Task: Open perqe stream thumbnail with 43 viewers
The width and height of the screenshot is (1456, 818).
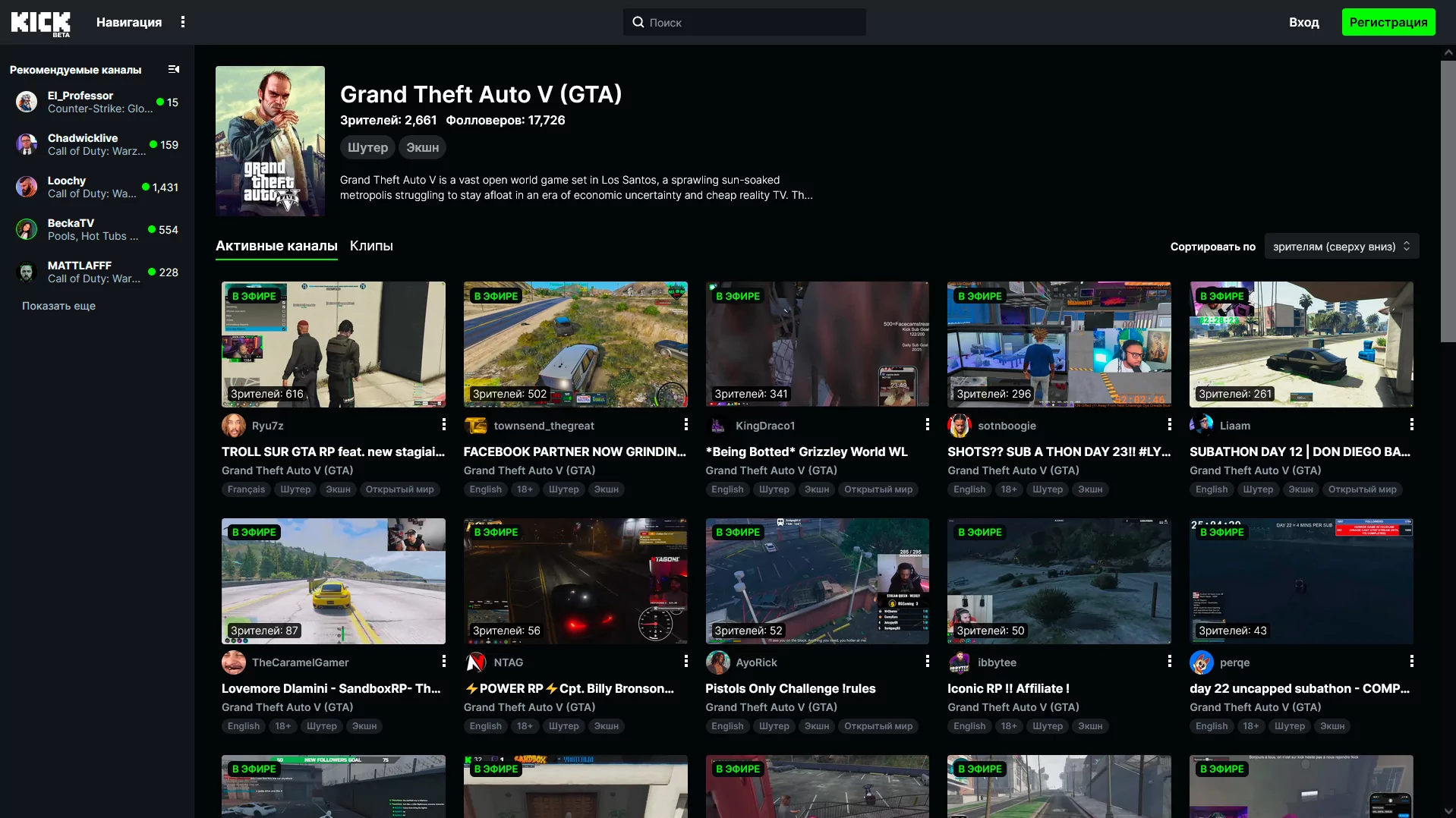Action: tap(1301, 581)
